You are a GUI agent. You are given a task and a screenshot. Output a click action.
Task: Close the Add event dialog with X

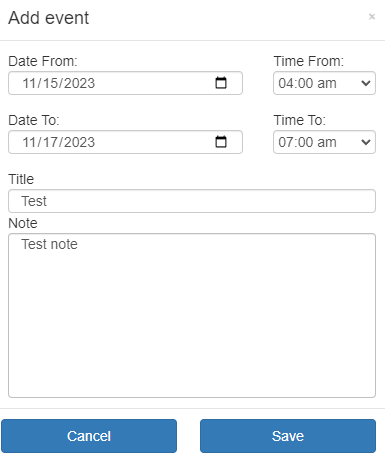click(x=372, y=17)
